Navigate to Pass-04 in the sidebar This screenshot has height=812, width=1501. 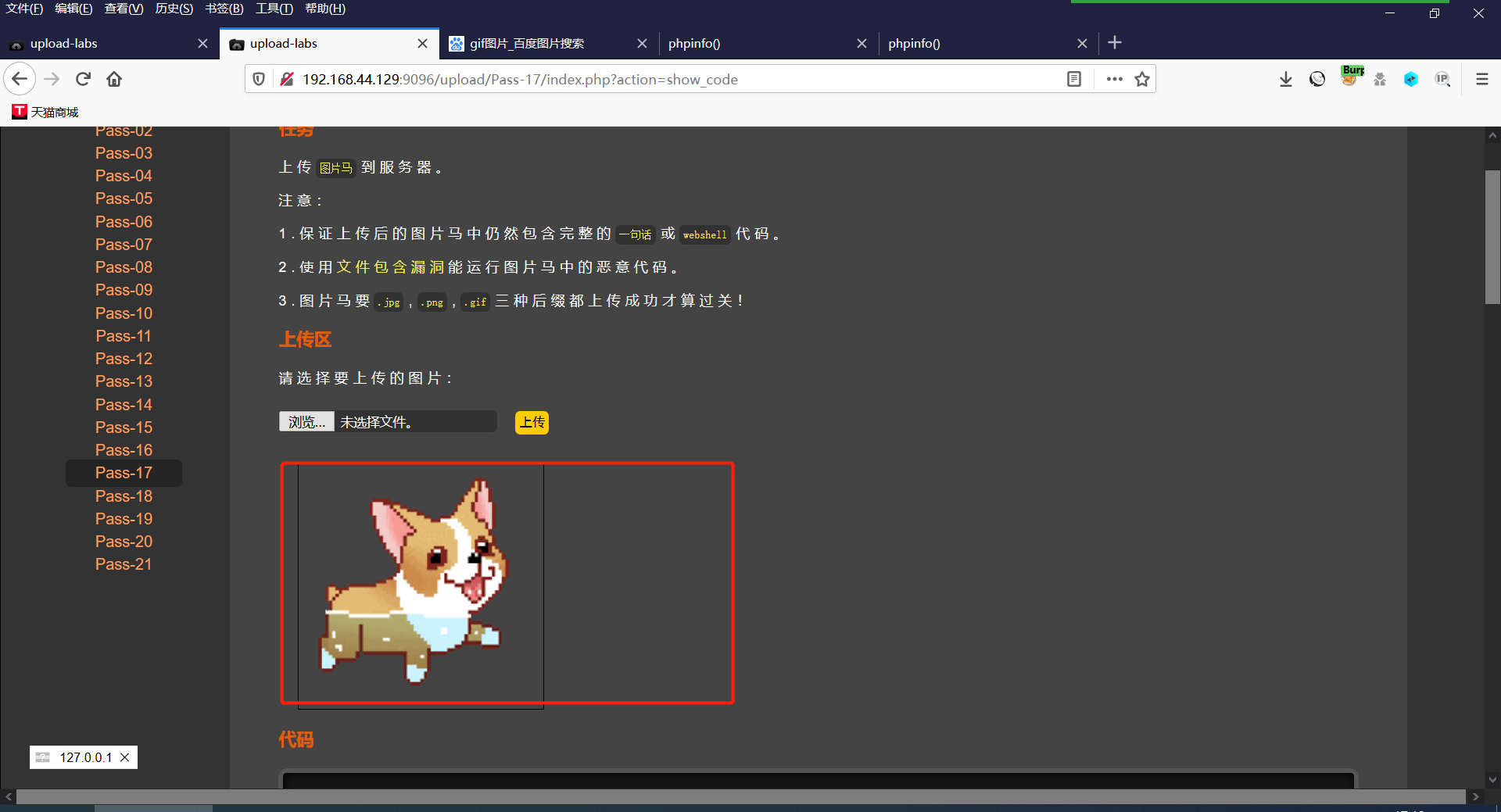click(124, 176)
